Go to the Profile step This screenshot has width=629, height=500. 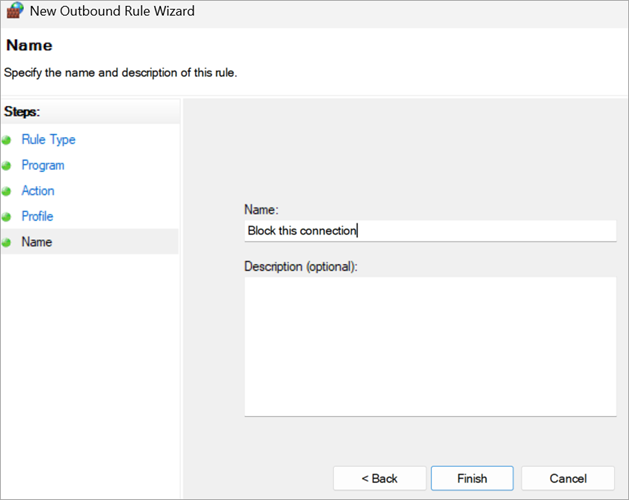click(37, 216)
